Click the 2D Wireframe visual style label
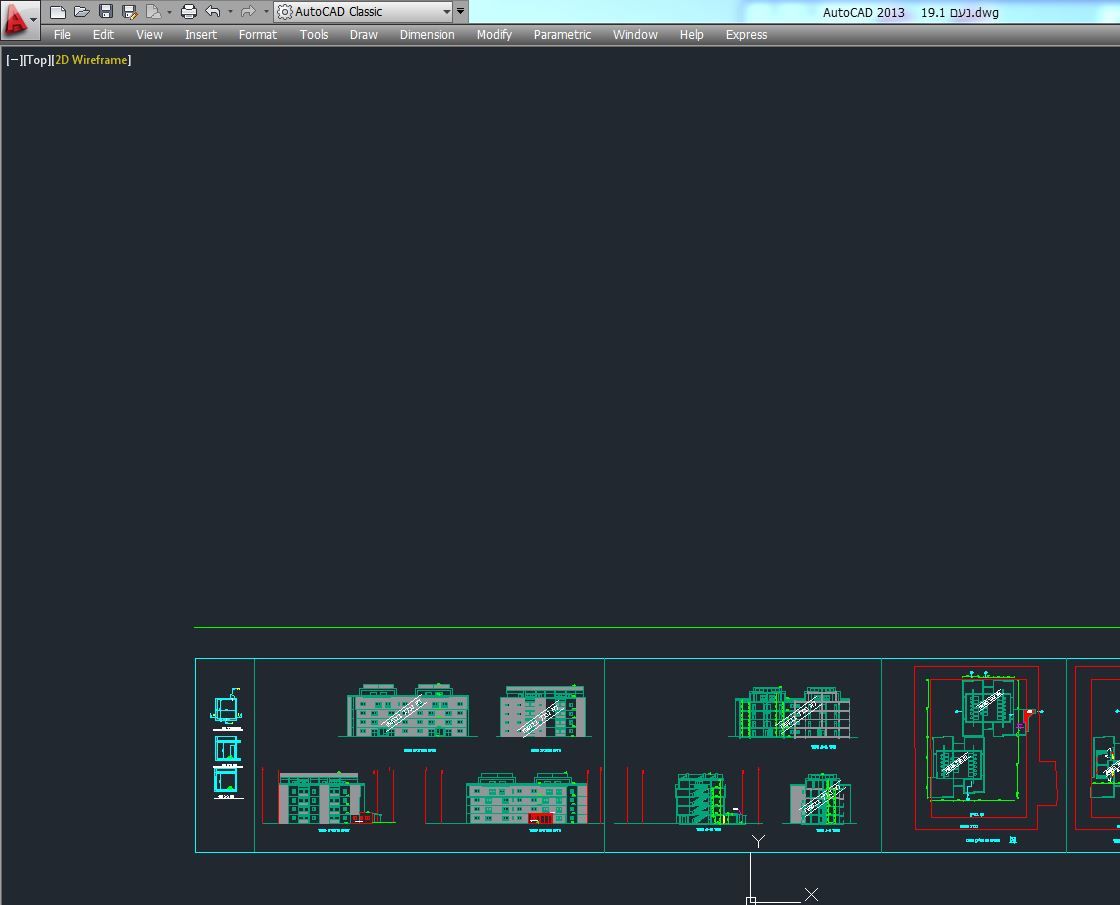 91,60
